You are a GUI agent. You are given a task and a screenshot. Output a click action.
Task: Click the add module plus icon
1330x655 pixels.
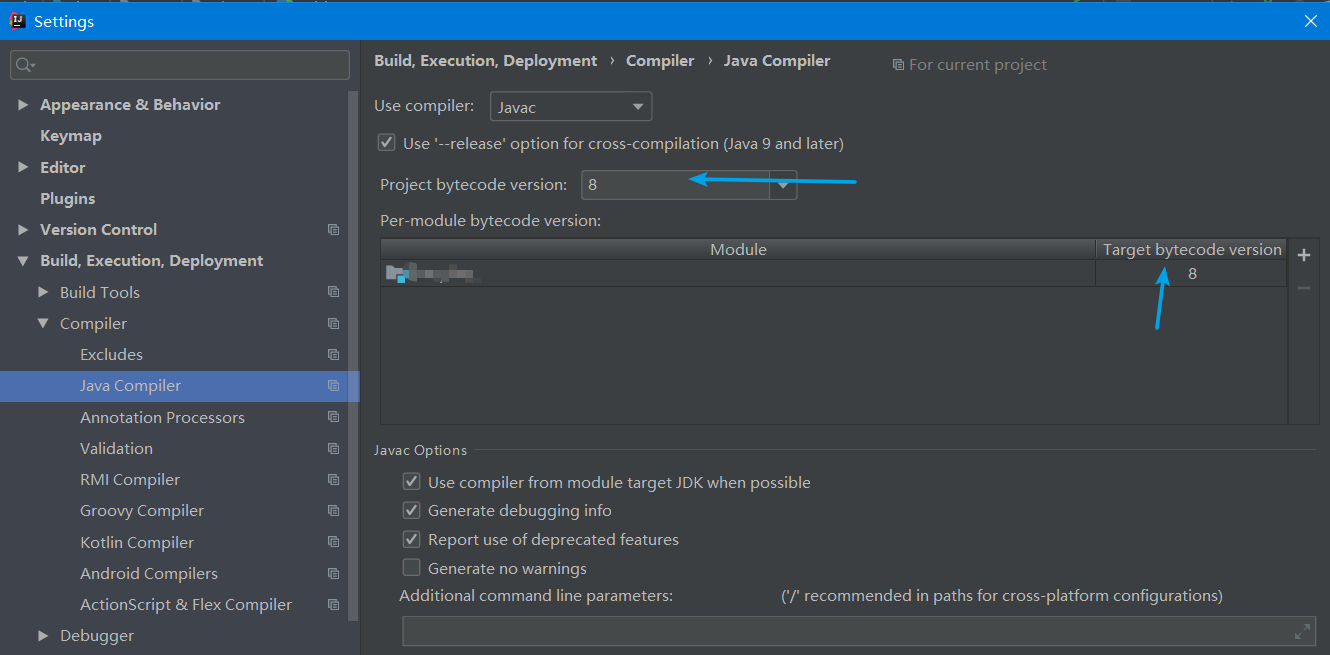[1303, 256]
